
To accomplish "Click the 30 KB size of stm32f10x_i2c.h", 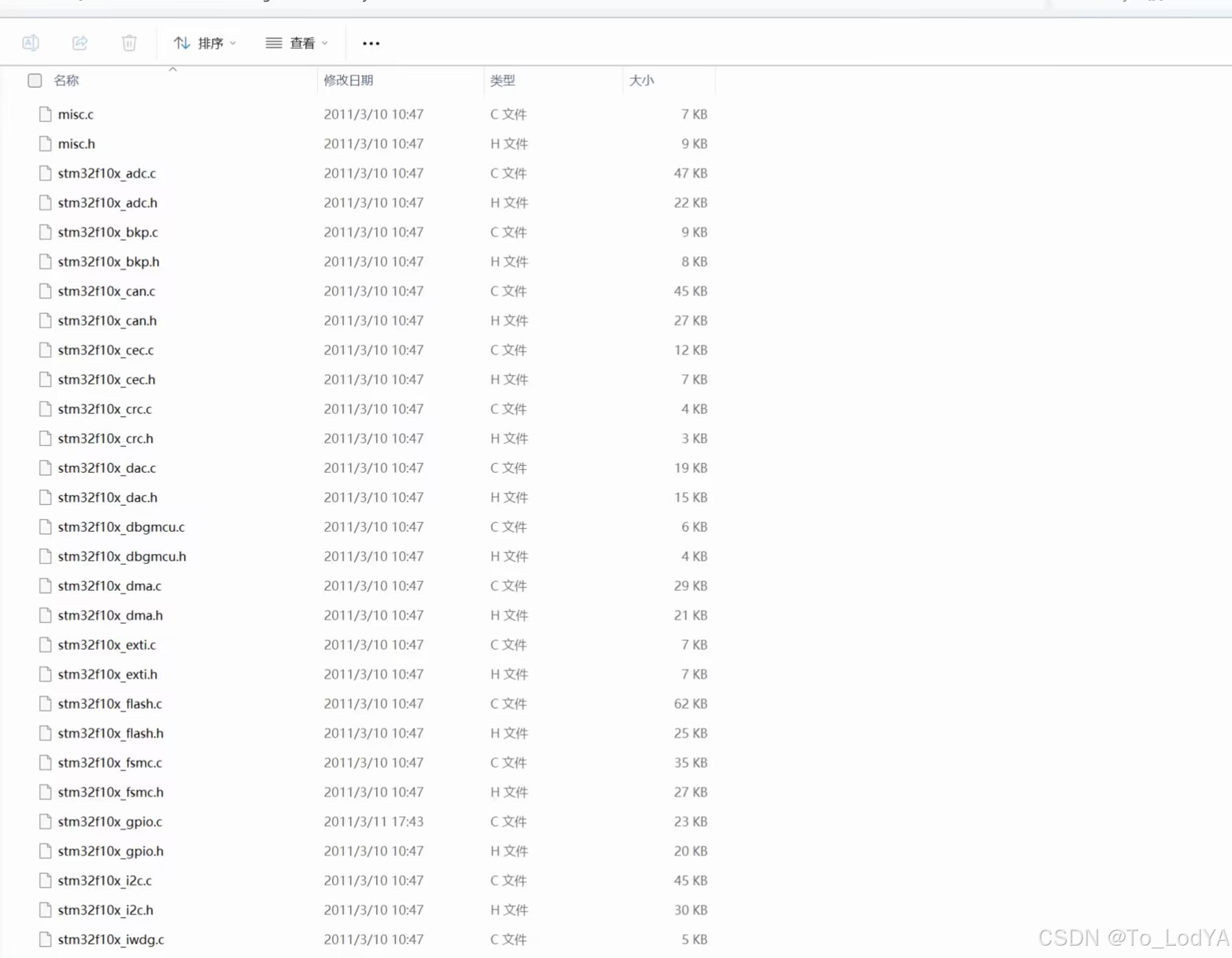I will (x=690, y=909).
